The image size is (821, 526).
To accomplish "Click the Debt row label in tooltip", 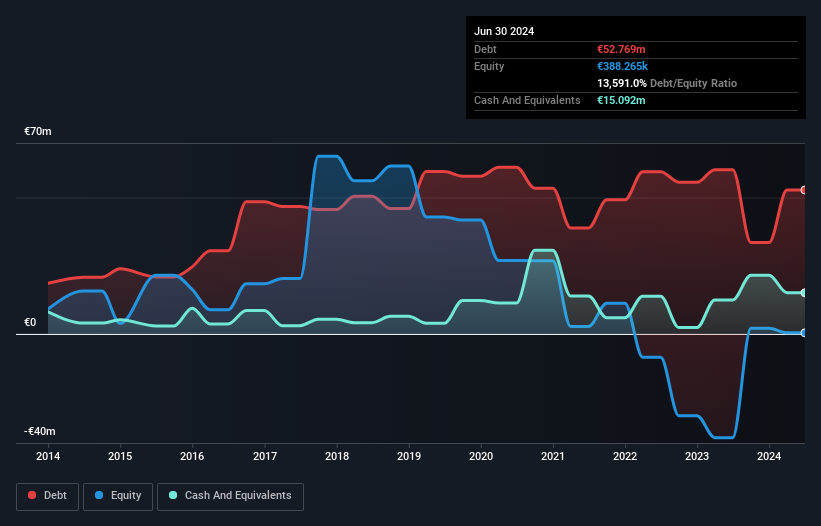I will 485,49.
